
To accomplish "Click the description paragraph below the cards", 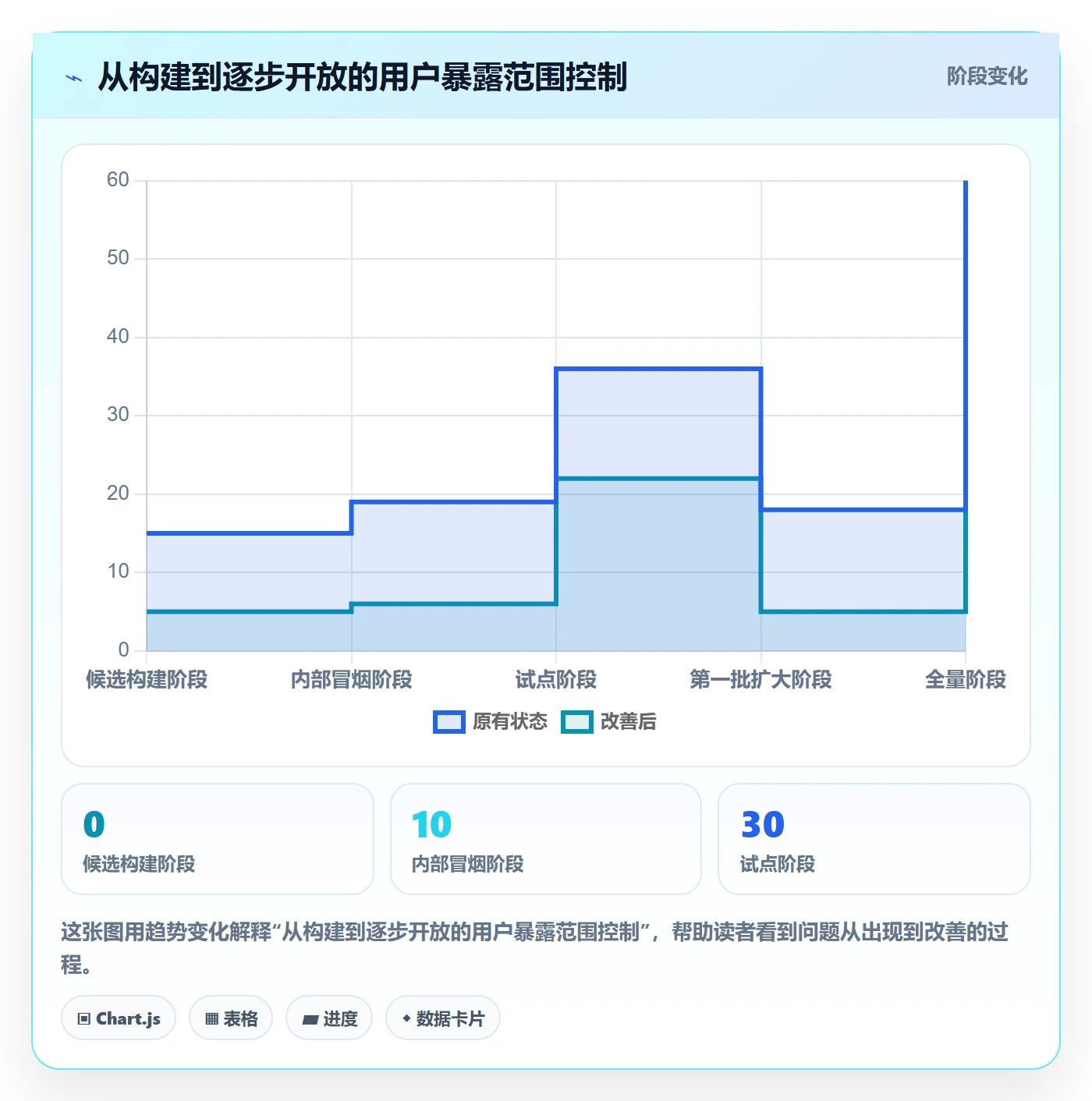I will [535, 948].
